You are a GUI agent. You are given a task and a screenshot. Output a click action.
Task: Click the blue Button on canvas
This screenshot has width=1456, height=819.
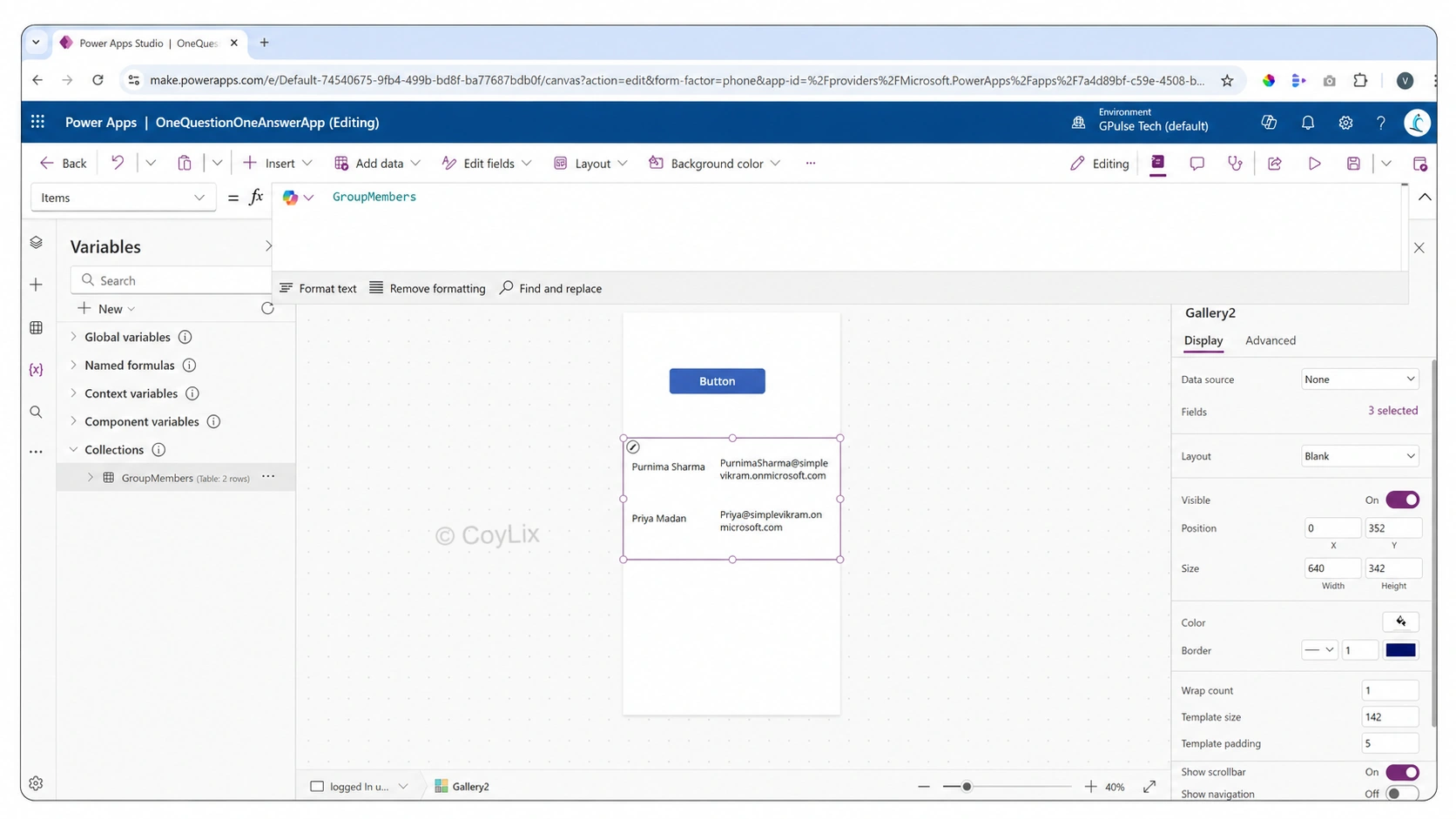pyautogui.click(x=717, y=381)
